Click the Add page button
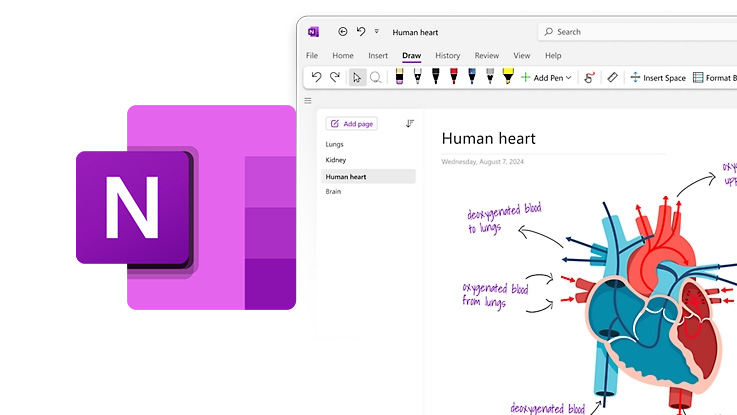 click(x=352, y=124)
